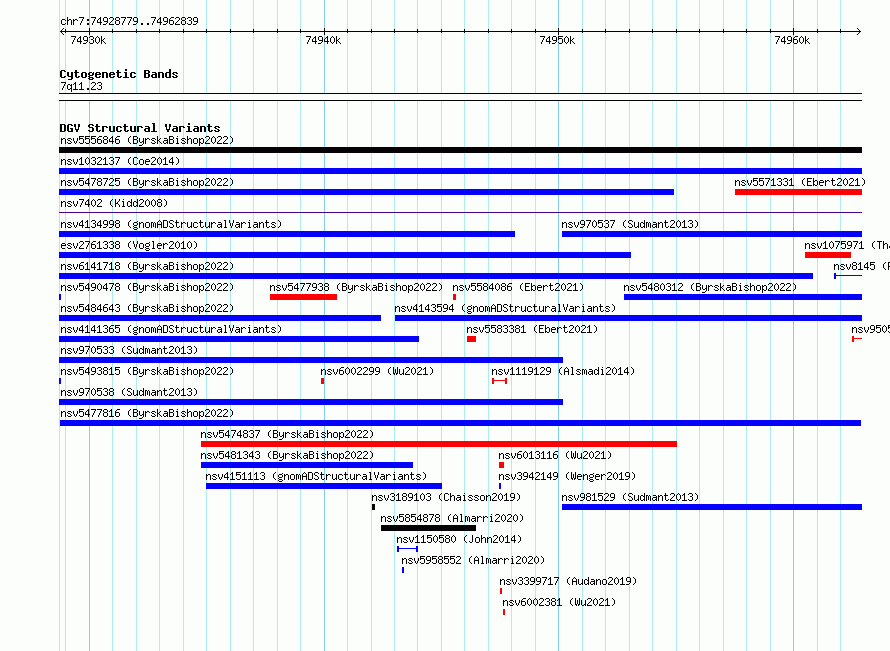Click the 74950k ruler position
Image resolution: width=890 pixels, height=651 pixels.
click(557, 40)
